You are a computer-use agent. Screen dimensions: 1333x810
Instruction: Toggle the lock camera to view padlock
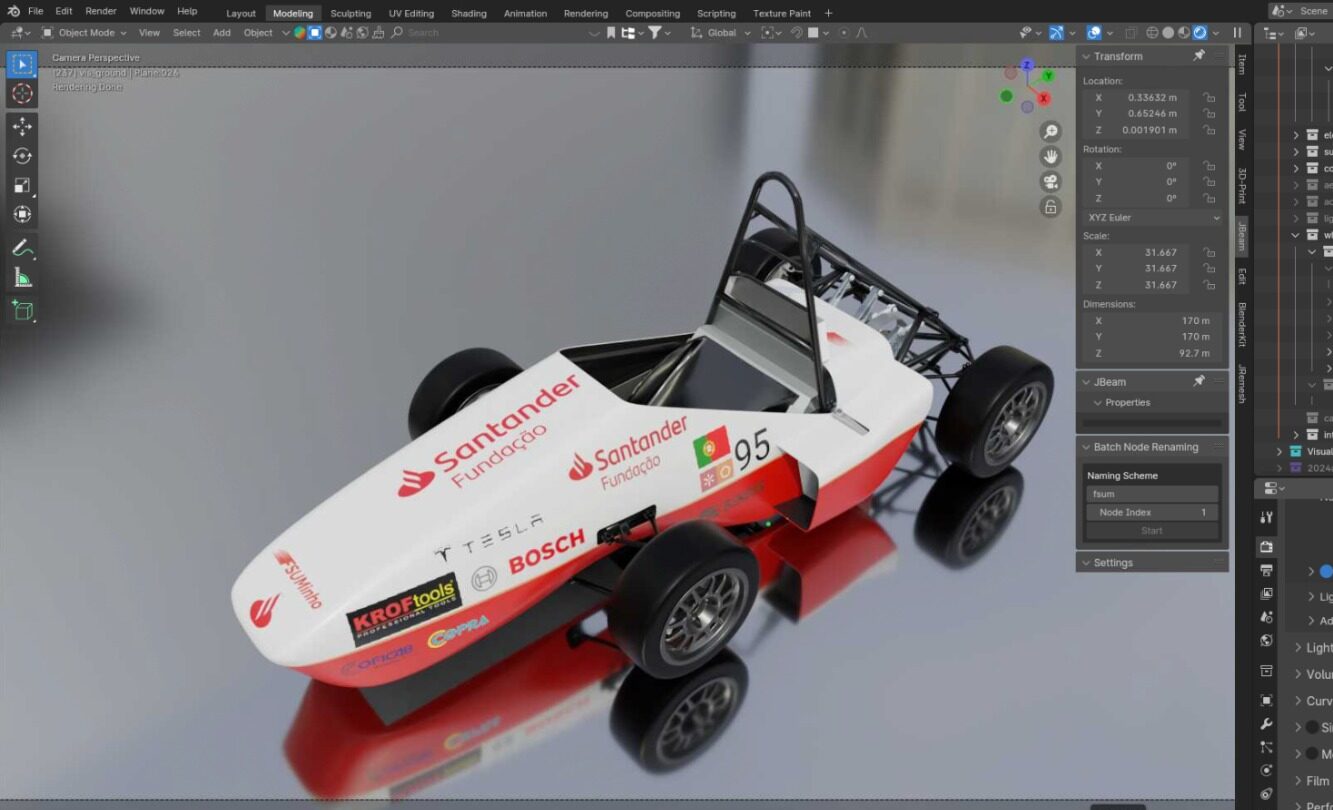click(x=1050, y=207)
